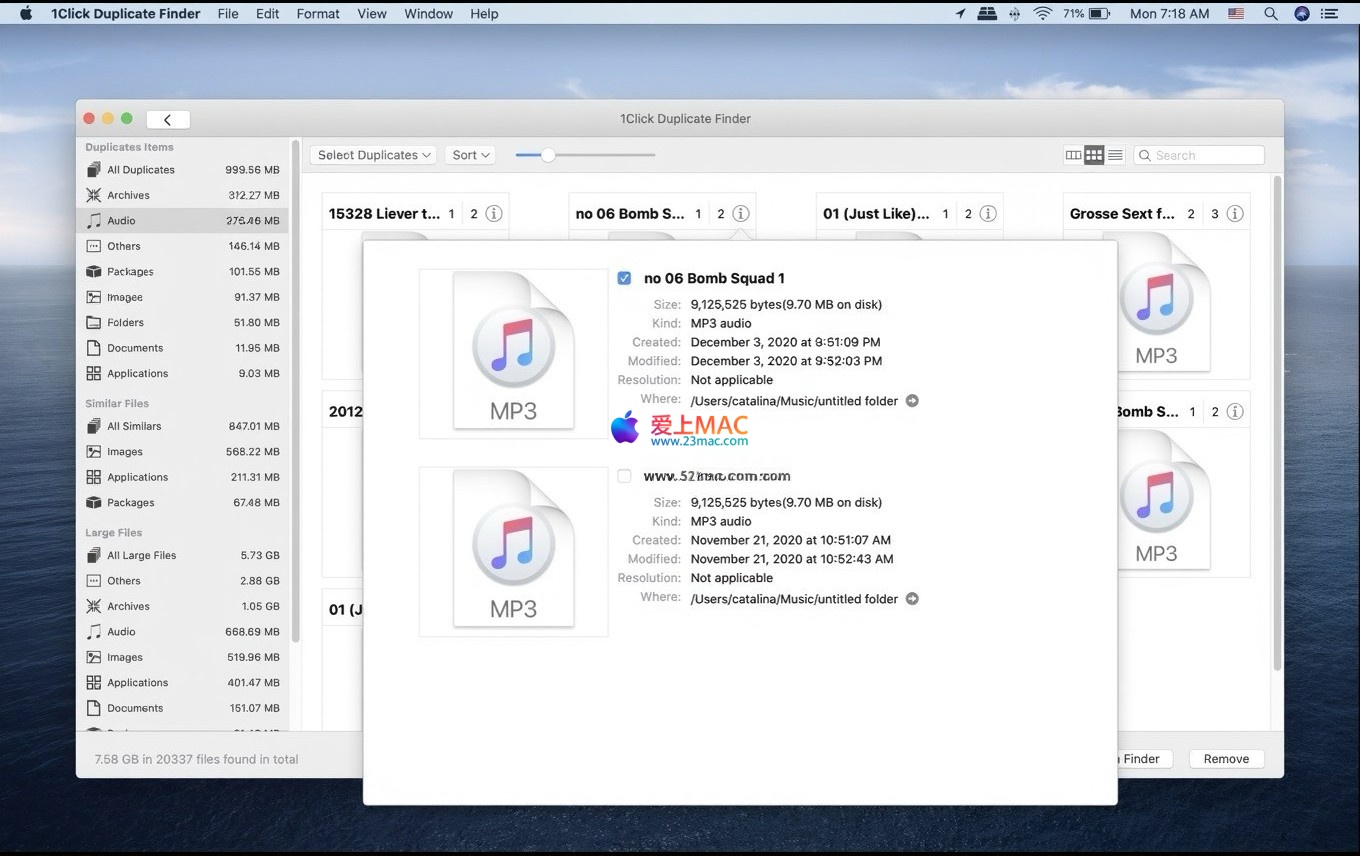Open the Window menu

[x=428, y=14]
